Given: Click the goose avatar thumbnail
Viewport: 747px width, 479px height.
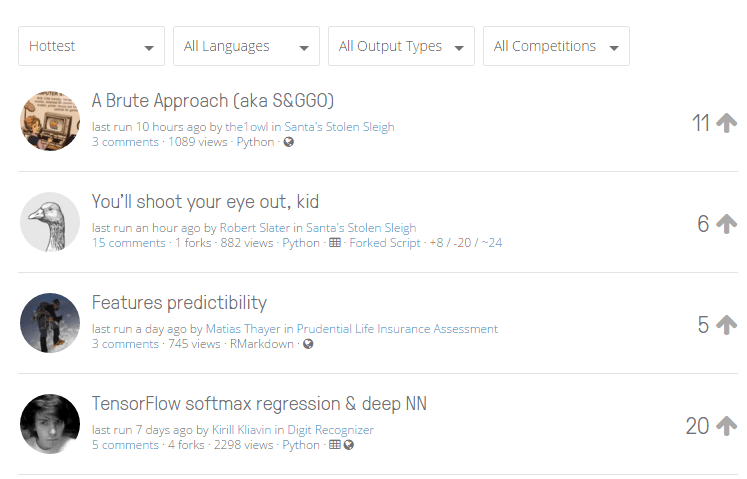Looking at the screenshot, I should [50, 222].
